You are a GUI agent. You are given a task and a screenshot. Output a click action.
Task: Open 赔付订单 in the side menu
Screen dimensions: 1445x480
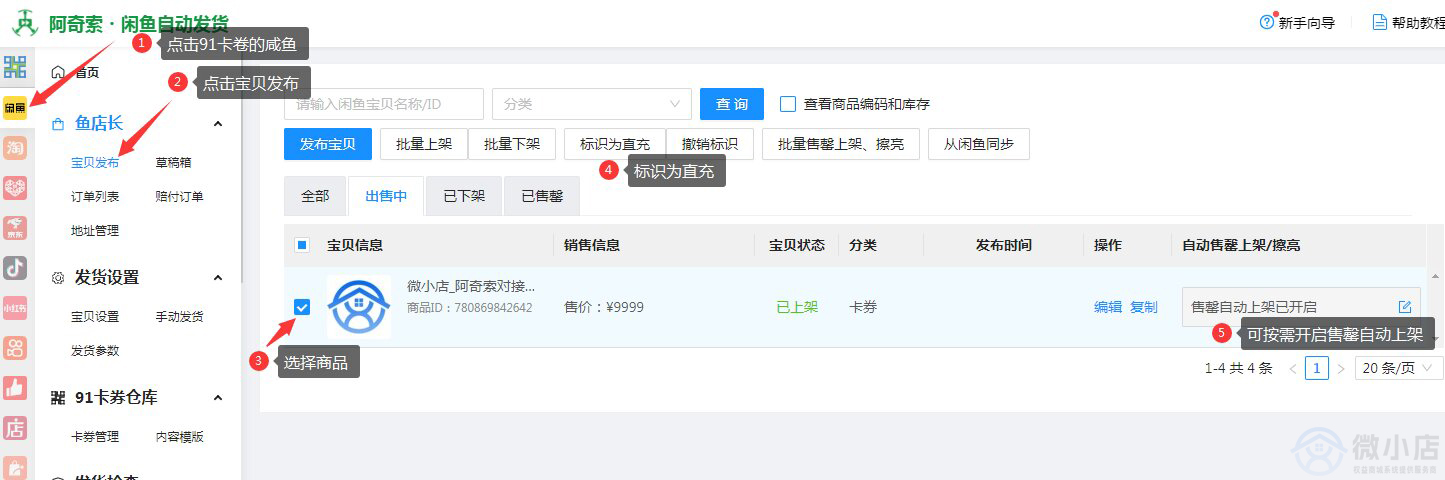coord(179,196)
